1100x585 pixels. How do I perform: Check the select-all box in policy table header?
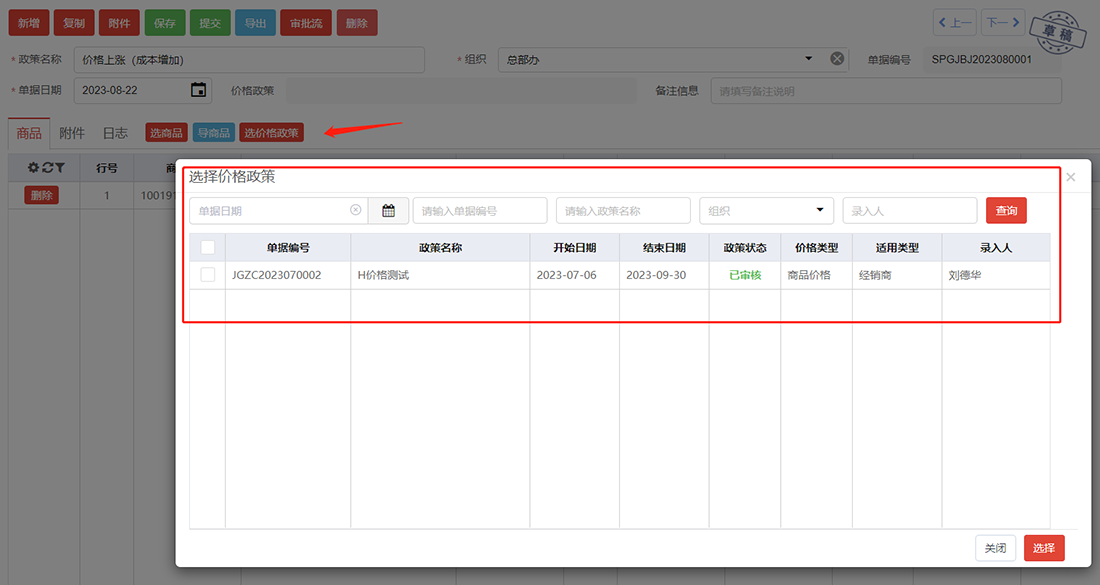coord(208,247)
